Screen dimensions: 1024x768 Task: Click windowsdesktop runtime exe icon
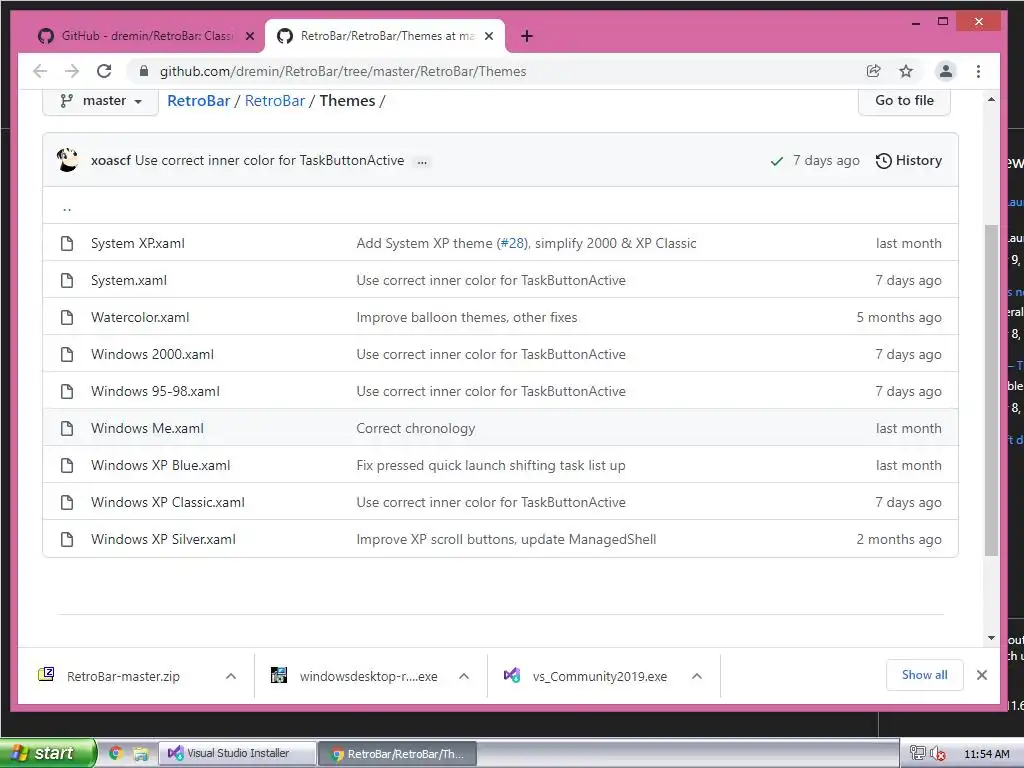(x=279, y=675)
